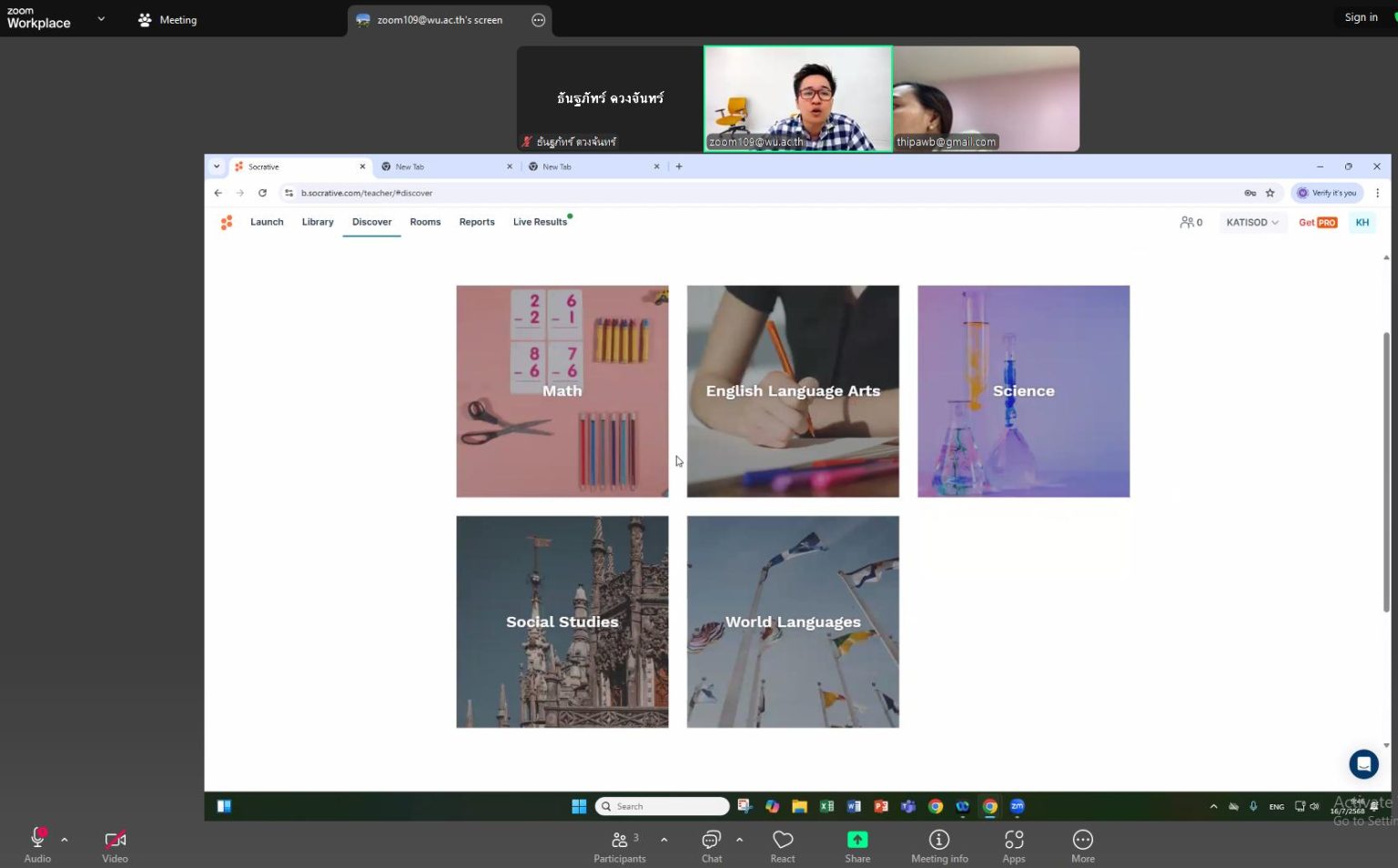Go to the Reports tab
1398x868 pixels.
pos(477,222)
